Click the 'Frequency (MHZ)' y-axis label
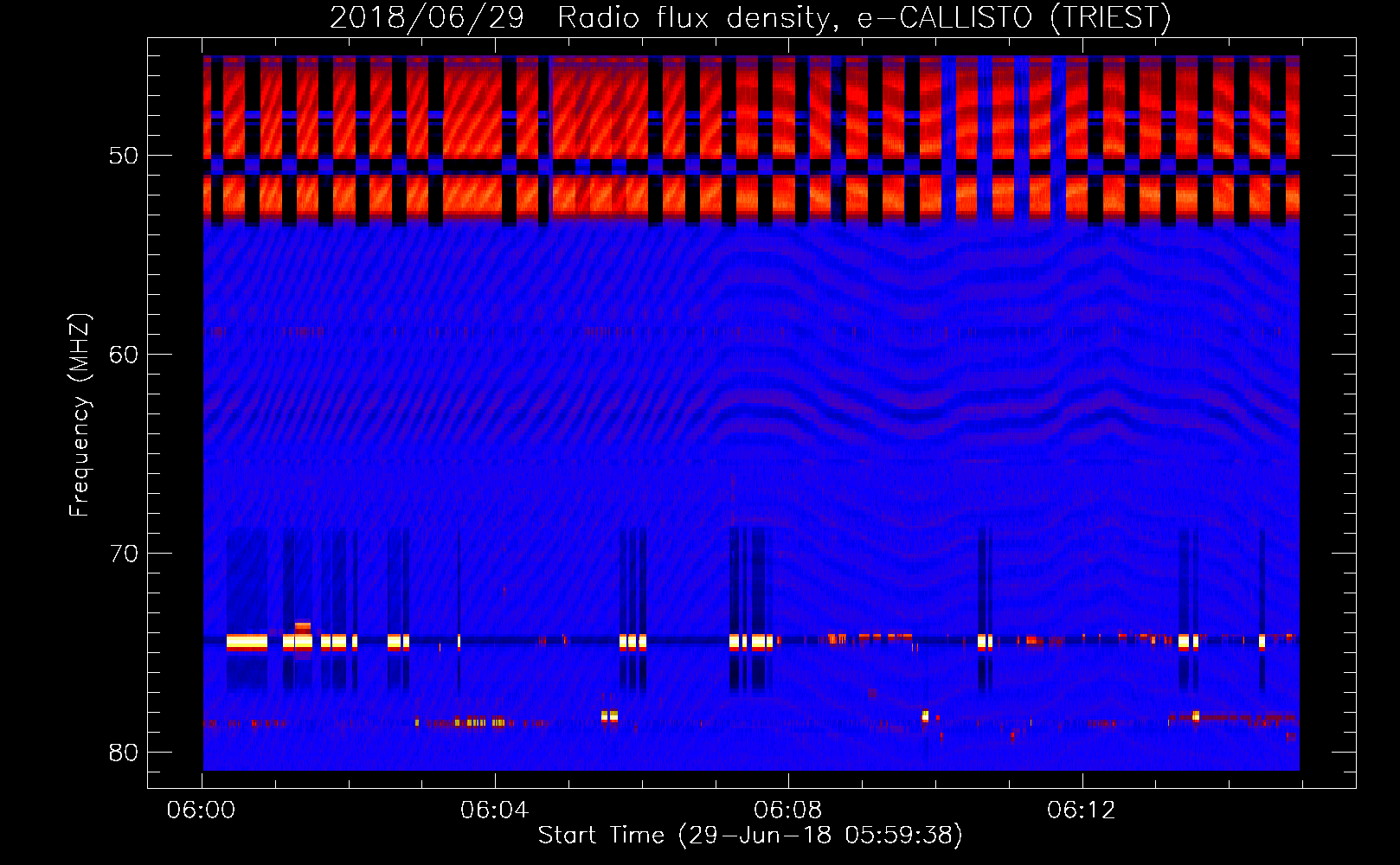The width and height of the screenshot is (1400, 865). [80, 415]
